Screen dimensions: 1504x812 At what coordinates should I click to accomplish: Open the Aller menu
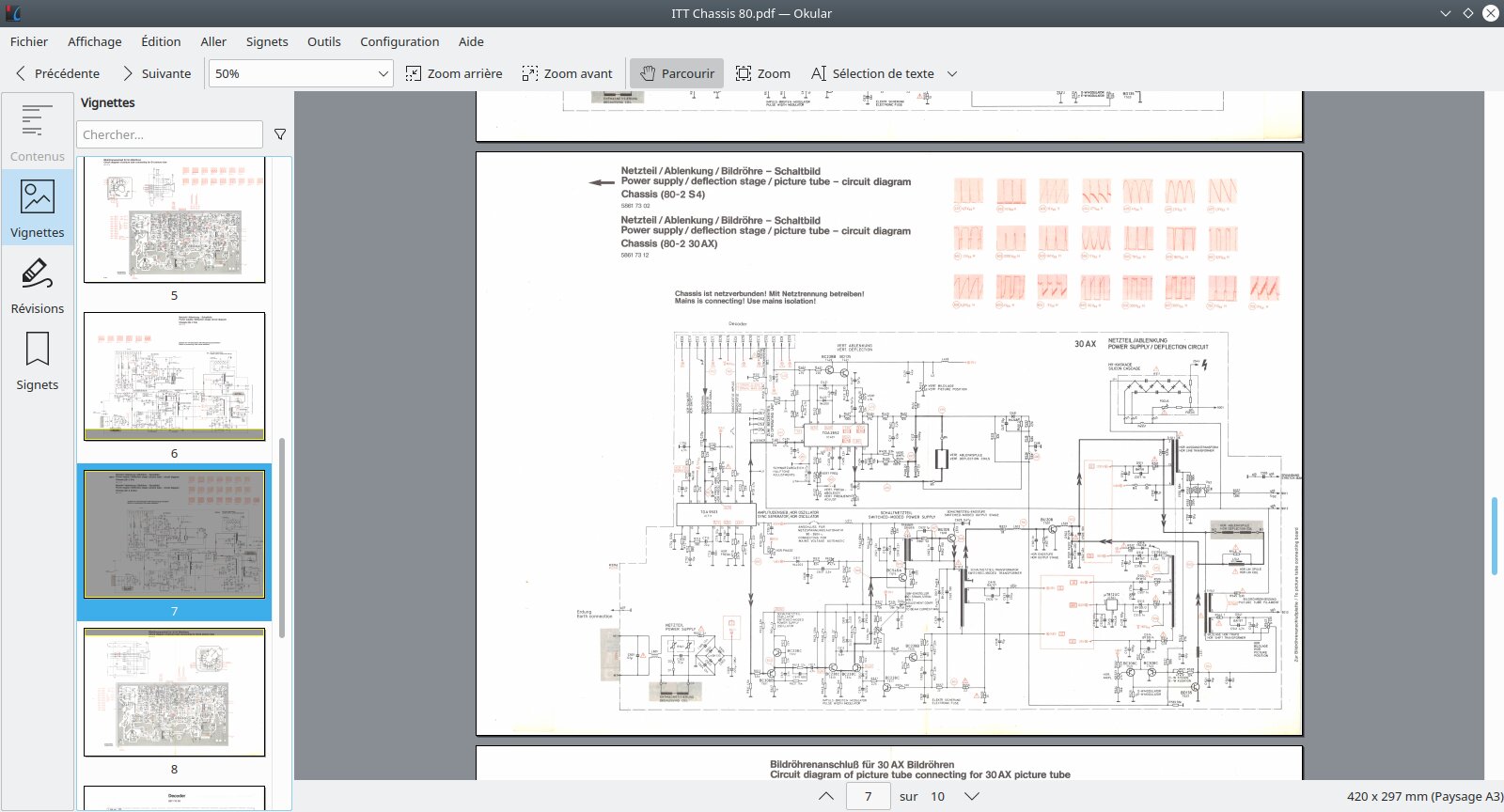[x=213, y=41]
